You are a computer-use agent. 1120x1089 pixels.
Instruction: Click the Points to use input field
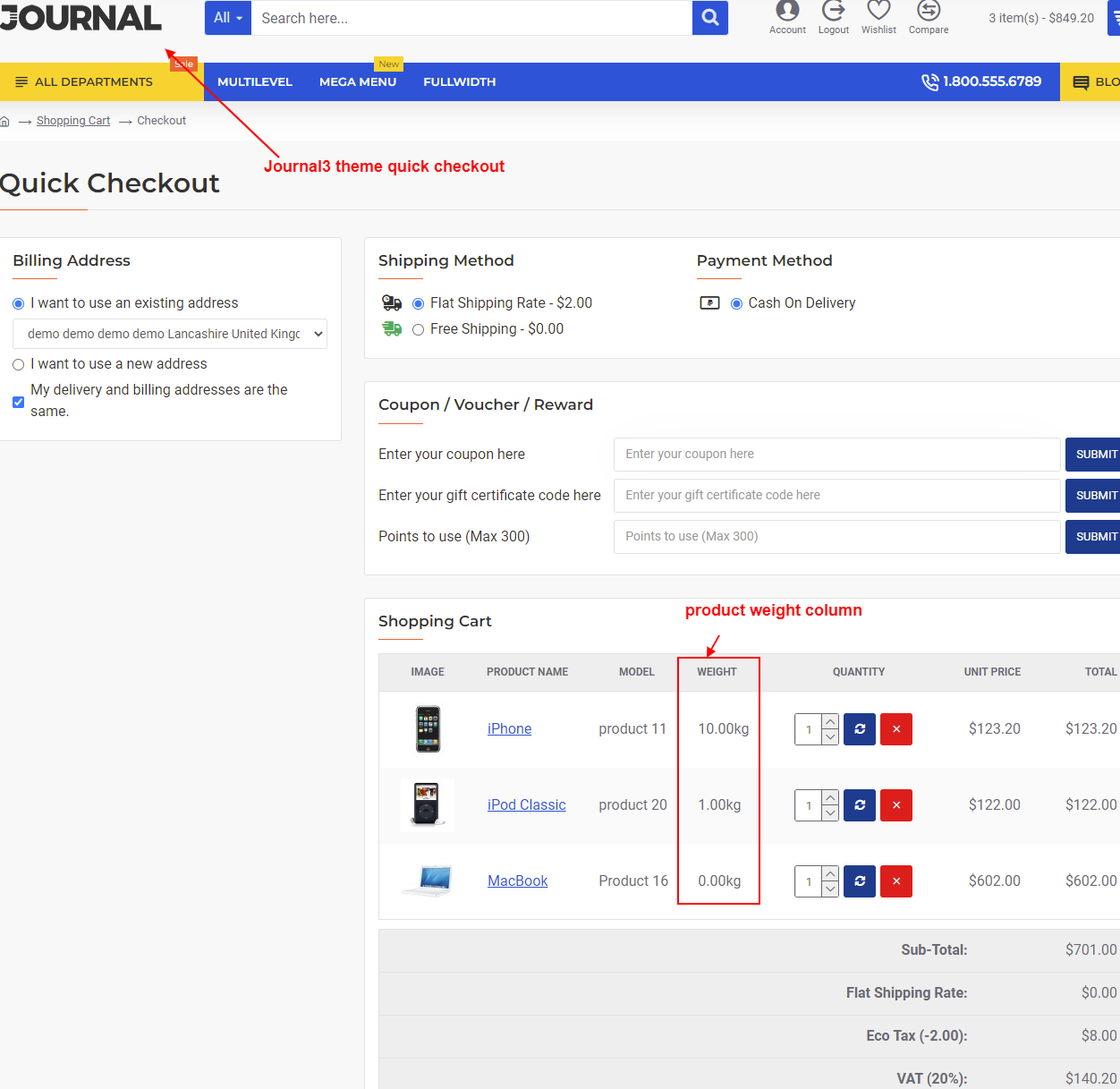(x=837, y=537)
